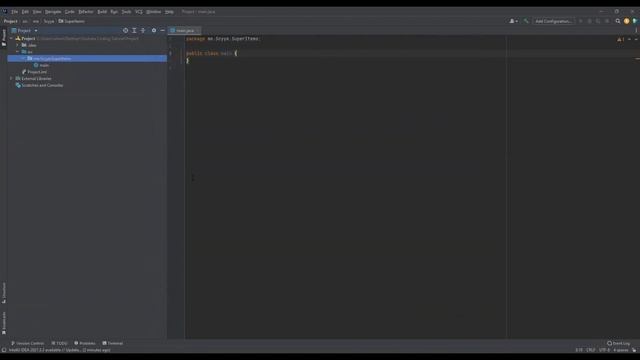
Task: Open the View menu
Action: (37, 12)
